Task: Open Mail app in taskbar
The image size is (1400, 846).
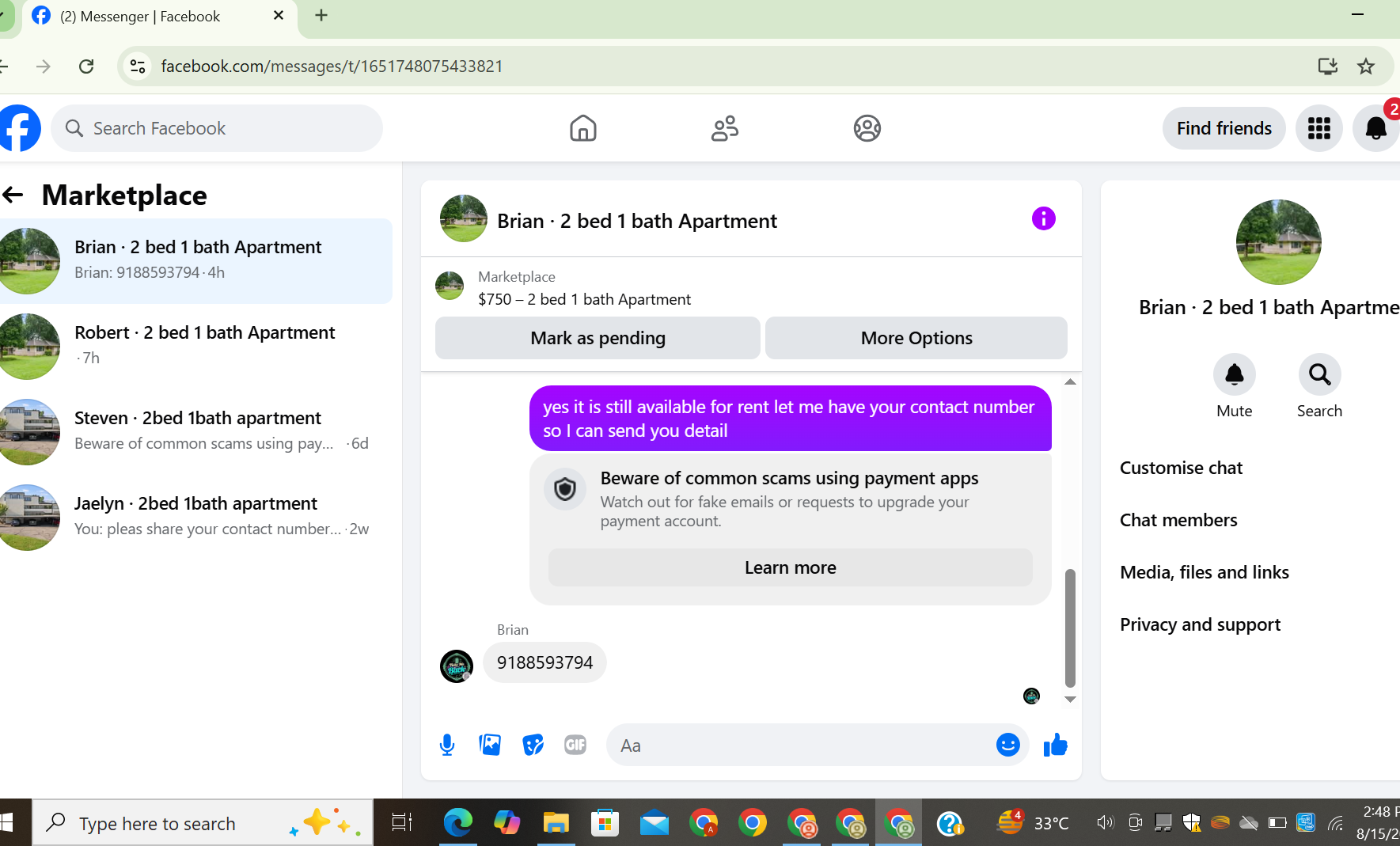Action: click(x=654, y=824)
